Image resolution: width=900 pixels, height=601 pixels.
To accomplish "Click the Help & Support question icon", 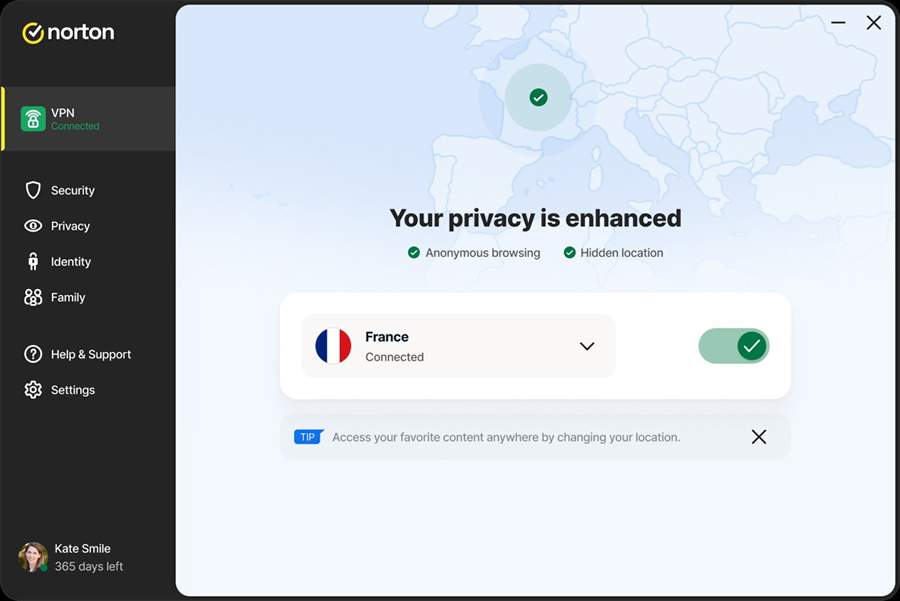I will 33,354.
